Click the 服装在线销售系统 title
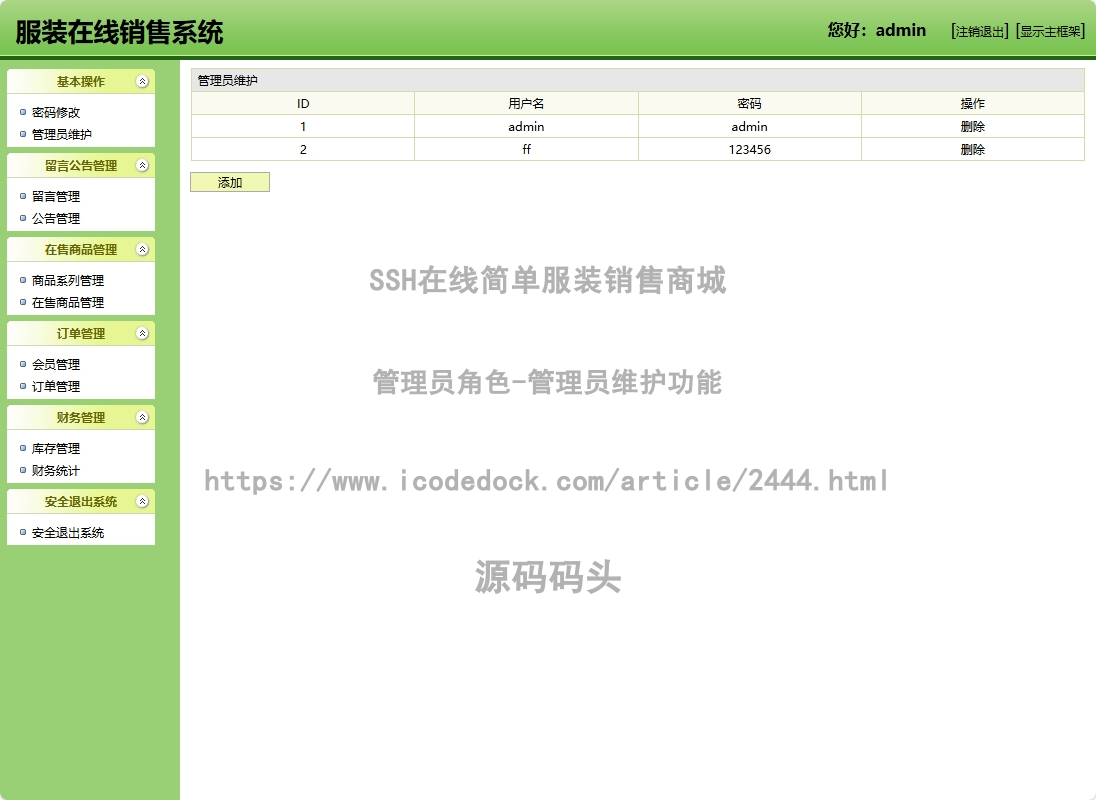This screenshot has width=1096, height=800. (120, 32)
